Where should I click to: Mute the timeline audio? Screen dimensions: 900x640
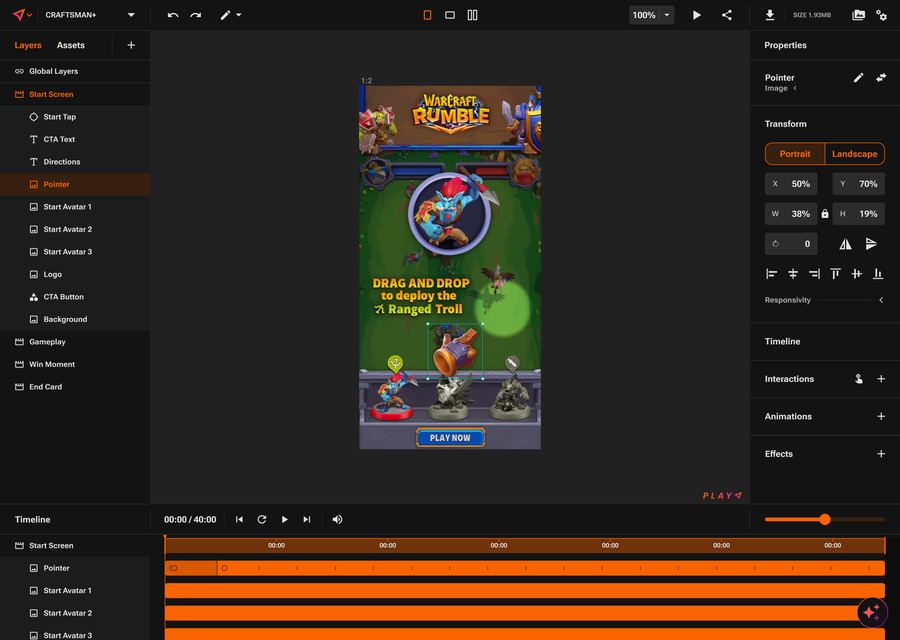point(337,519)
